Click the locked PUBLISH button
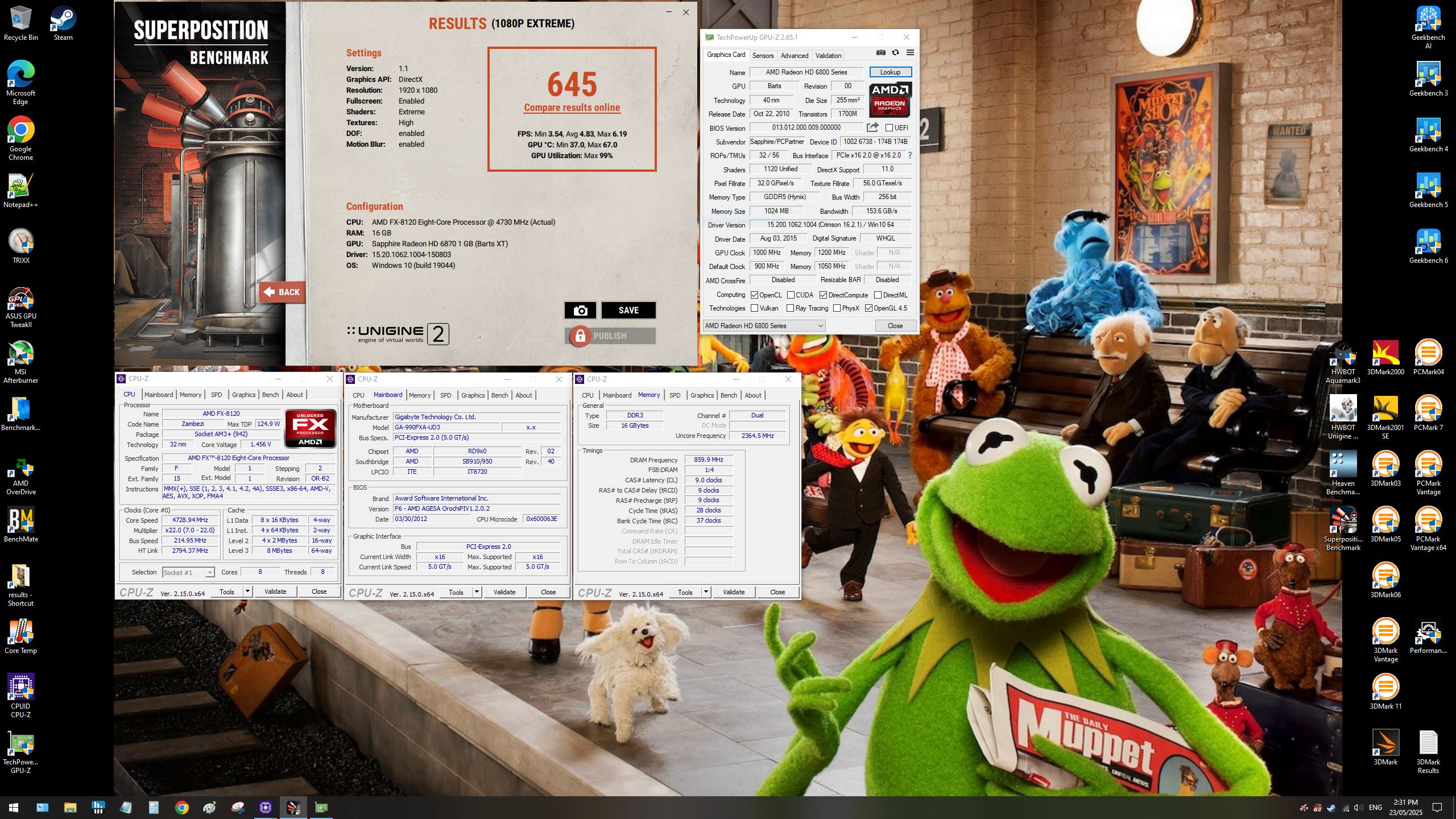Screen dimensions: 1456x819 coord(610,336)
